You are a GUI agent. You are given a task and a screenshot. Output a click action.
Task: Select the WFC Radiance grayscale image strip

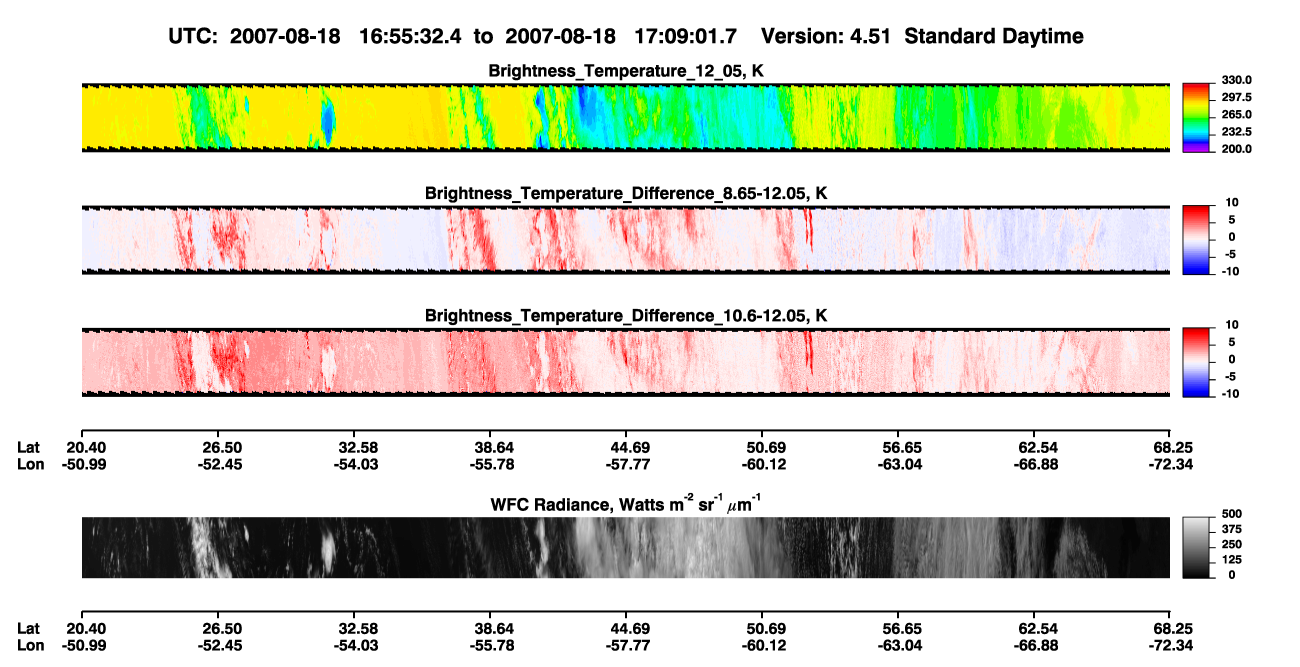click(625, 547)
